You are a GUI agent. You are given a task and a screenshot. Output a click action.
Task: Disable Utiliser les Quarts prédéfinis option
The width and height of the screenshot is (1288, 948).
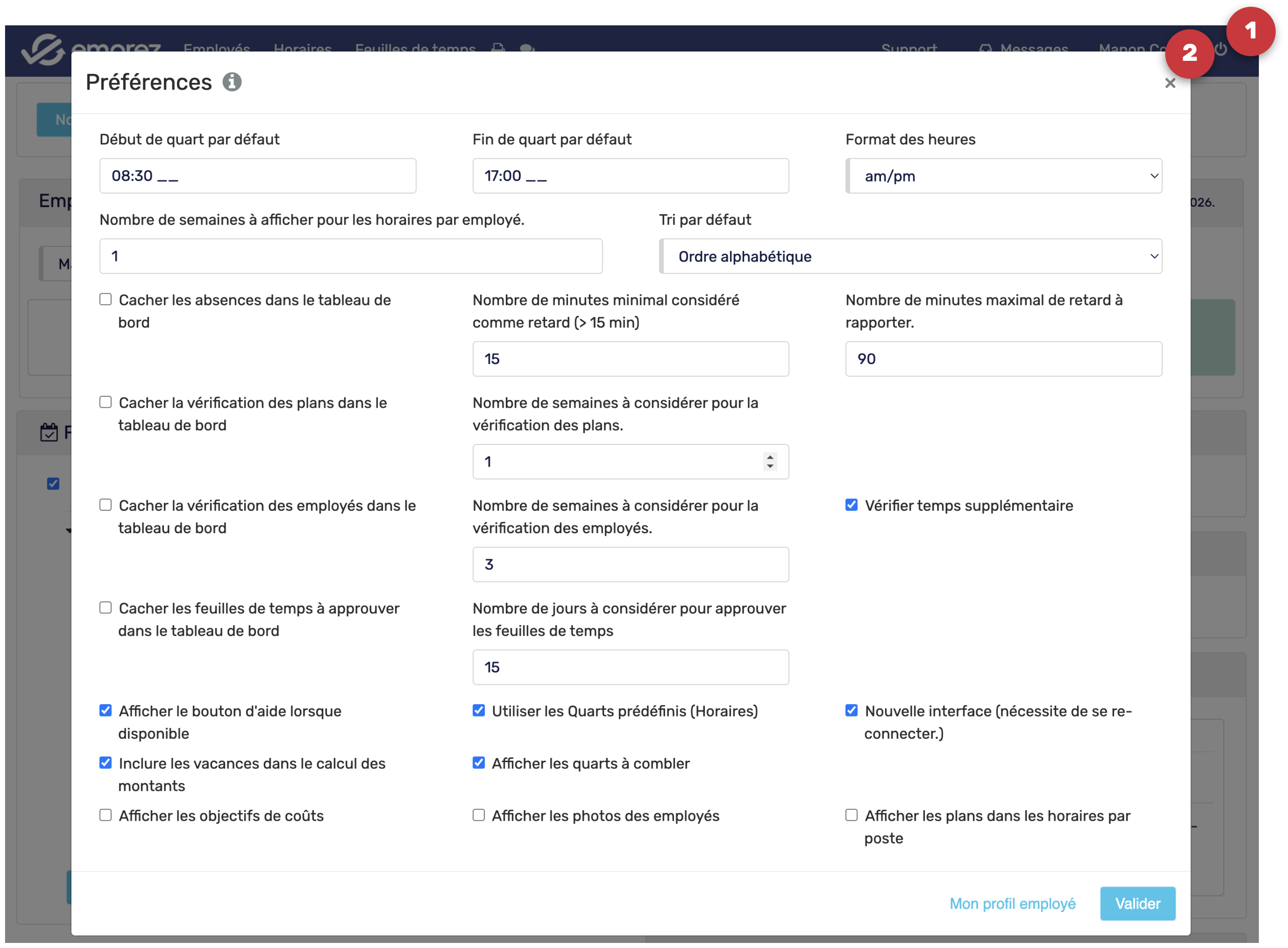478,711
